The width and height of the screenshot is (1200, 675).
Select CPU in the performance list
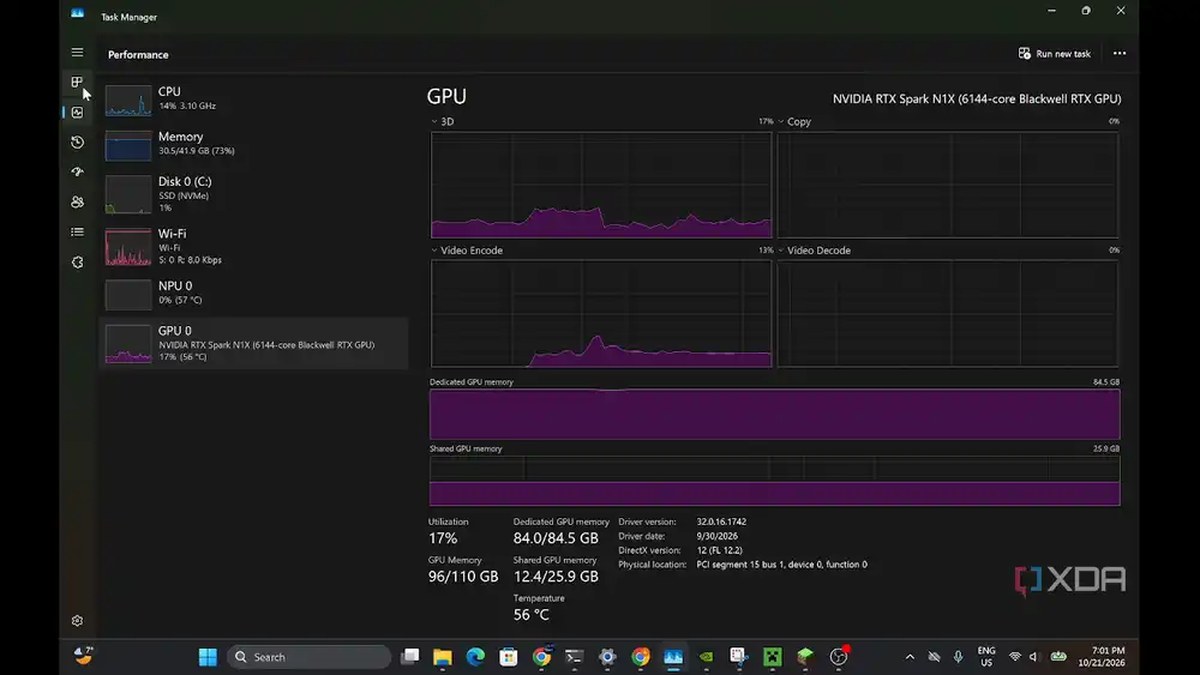[x=253, y=100]
